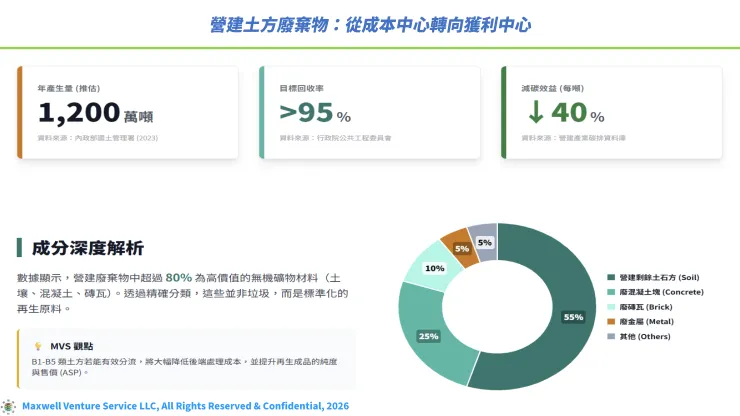Select the gray Others legend swatch

click(x=611, y=336)
